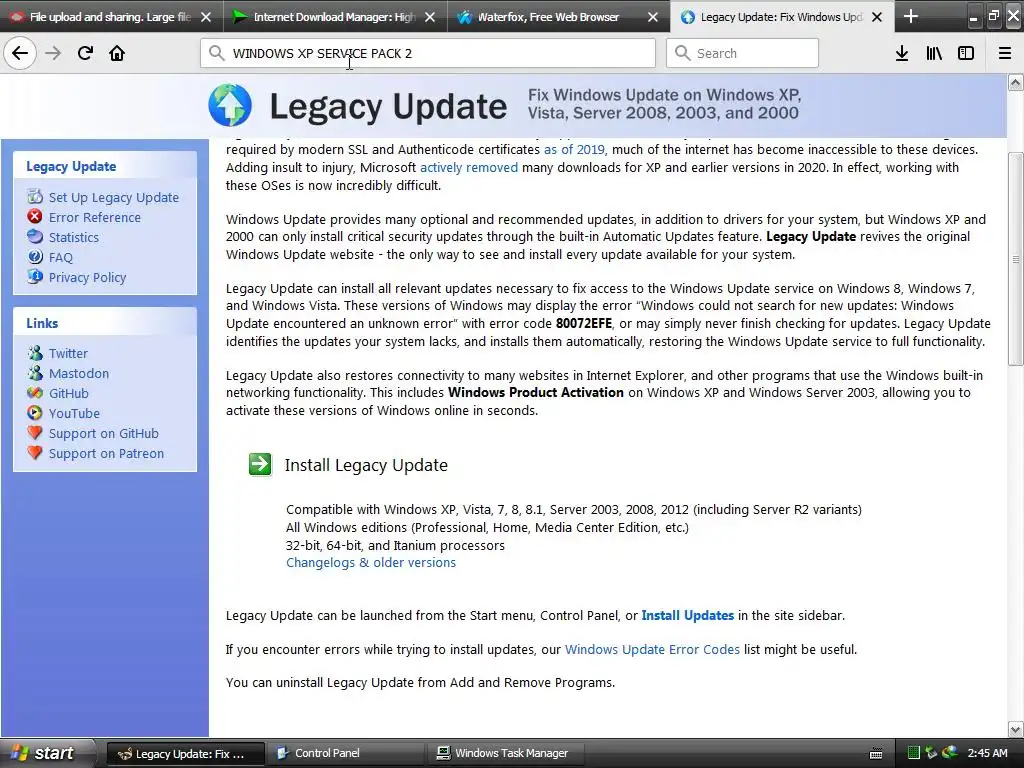
Task: Close the Legacy Update tab
Action: point(877,17)
